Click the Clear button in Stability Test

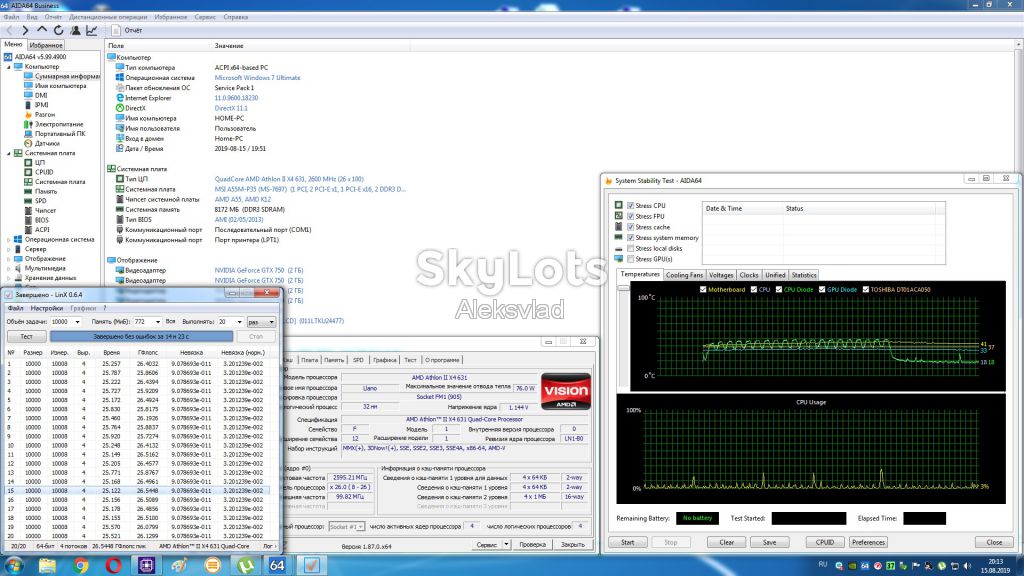(726, 542)
